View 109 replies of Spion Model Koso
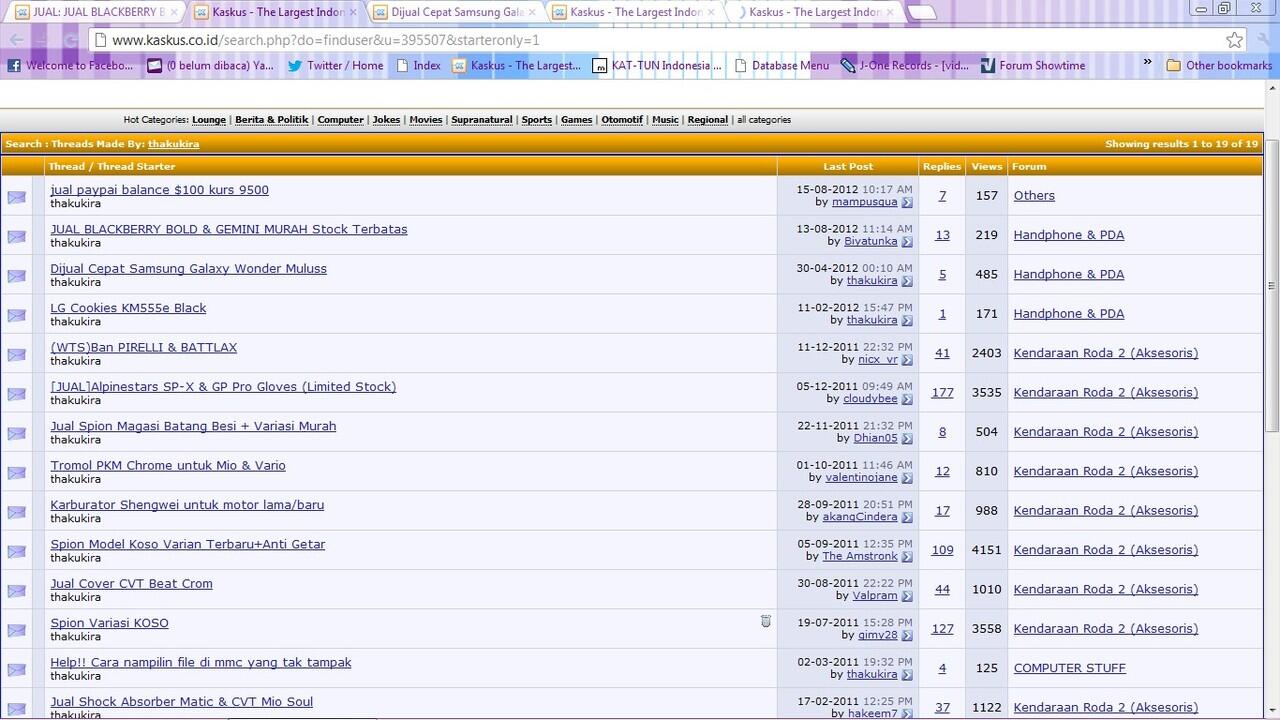 [942, 550]
